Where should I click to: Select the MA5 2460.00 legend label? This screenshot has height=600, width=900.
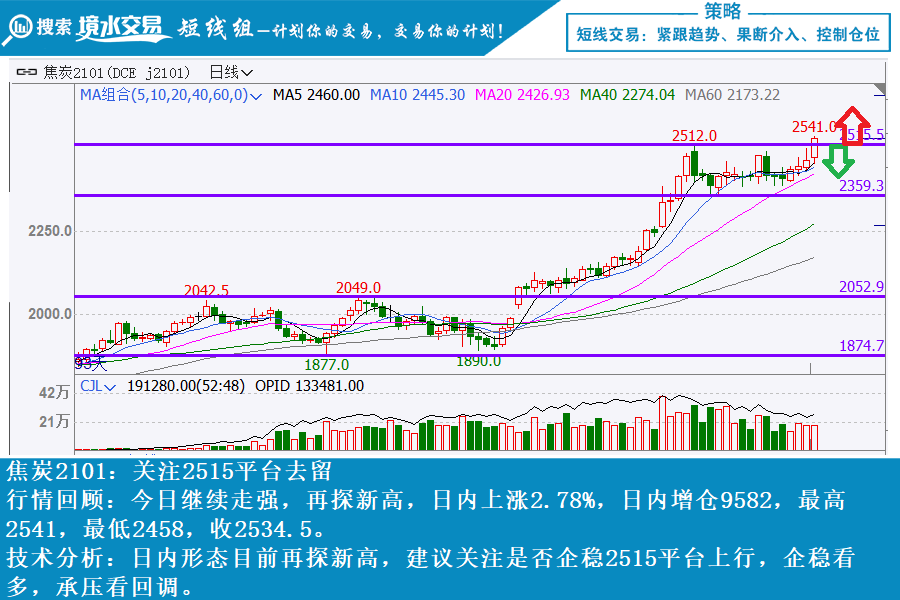tap(316, 95)
